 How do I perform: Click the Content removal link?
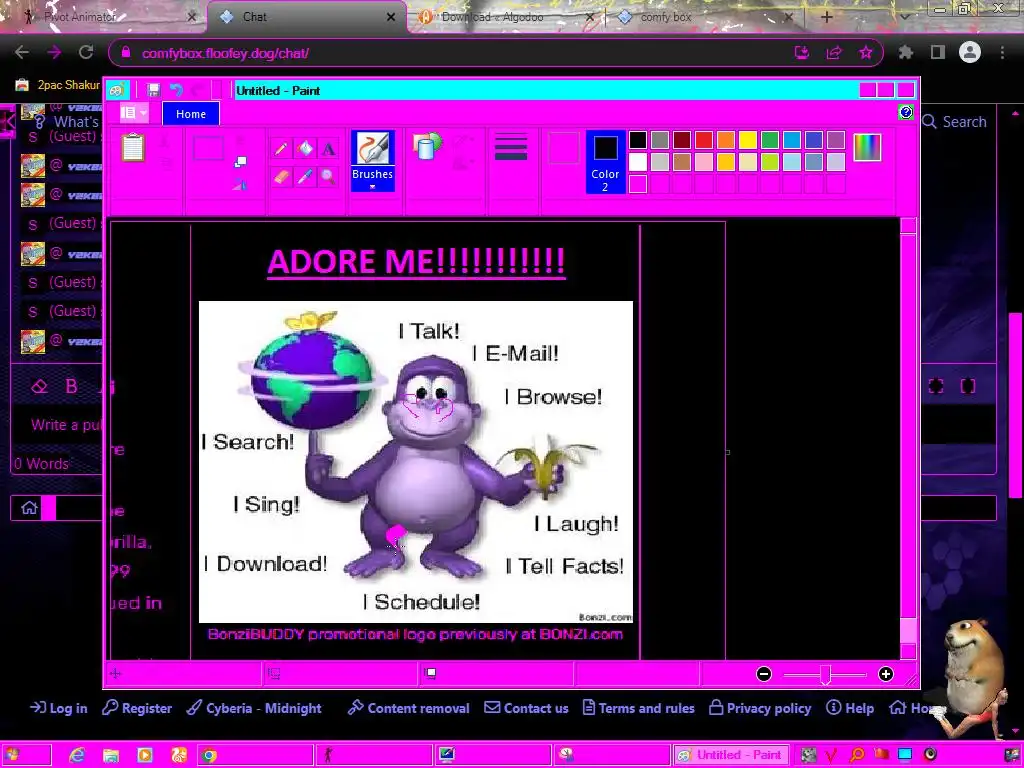pyautogui.click(x=409, y=708)
